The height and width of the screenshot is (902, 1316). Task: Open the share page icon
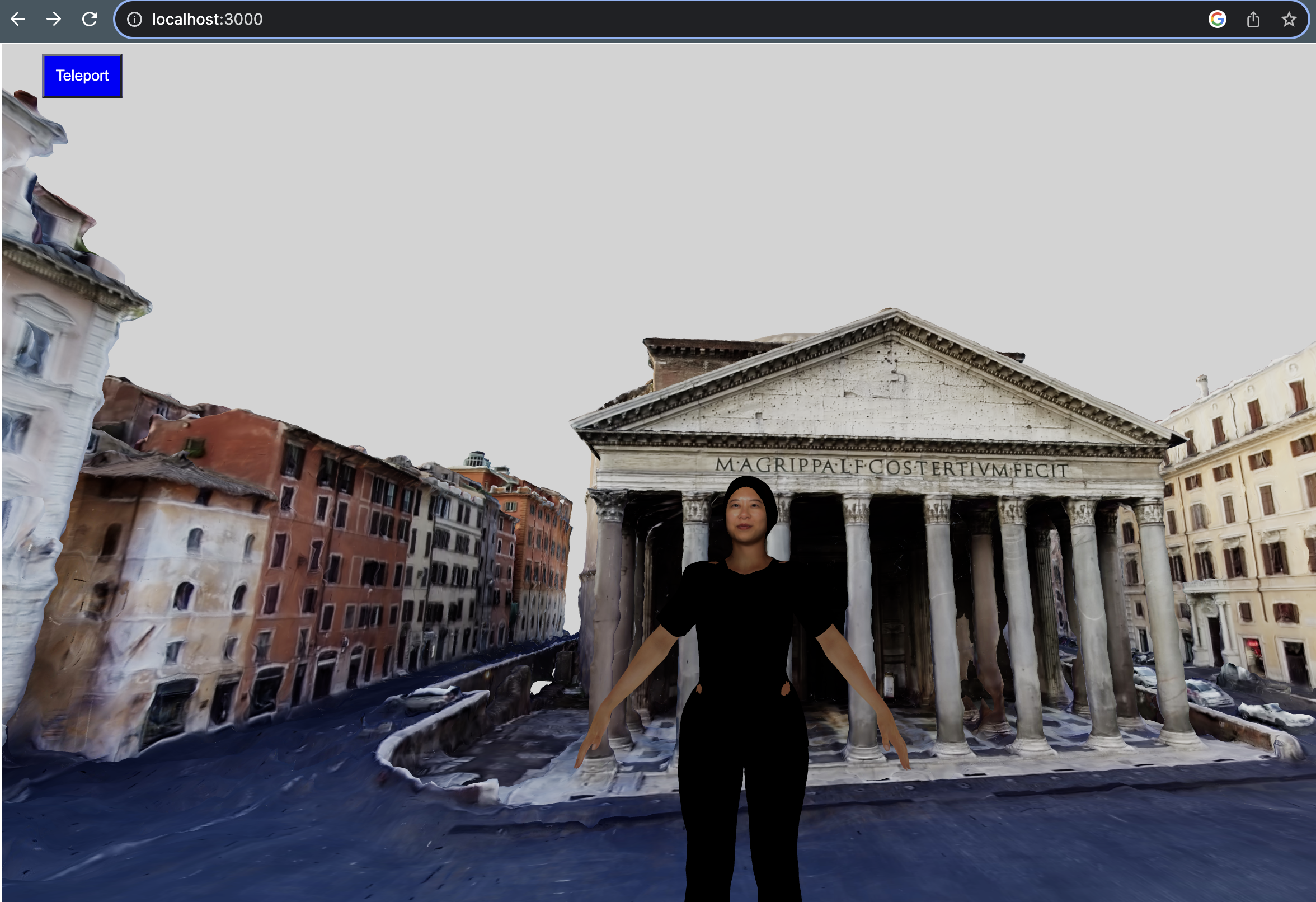click(x=1253, y=19)
